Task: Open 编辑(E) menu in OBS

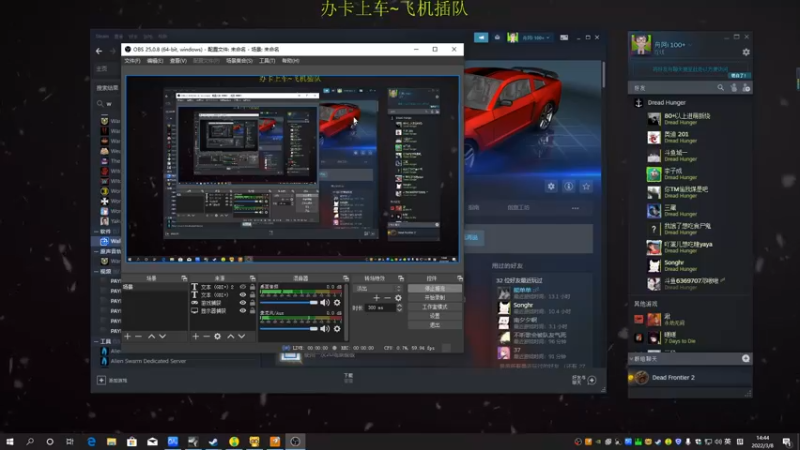Action: pyautogui.click(x=155, y=61)
